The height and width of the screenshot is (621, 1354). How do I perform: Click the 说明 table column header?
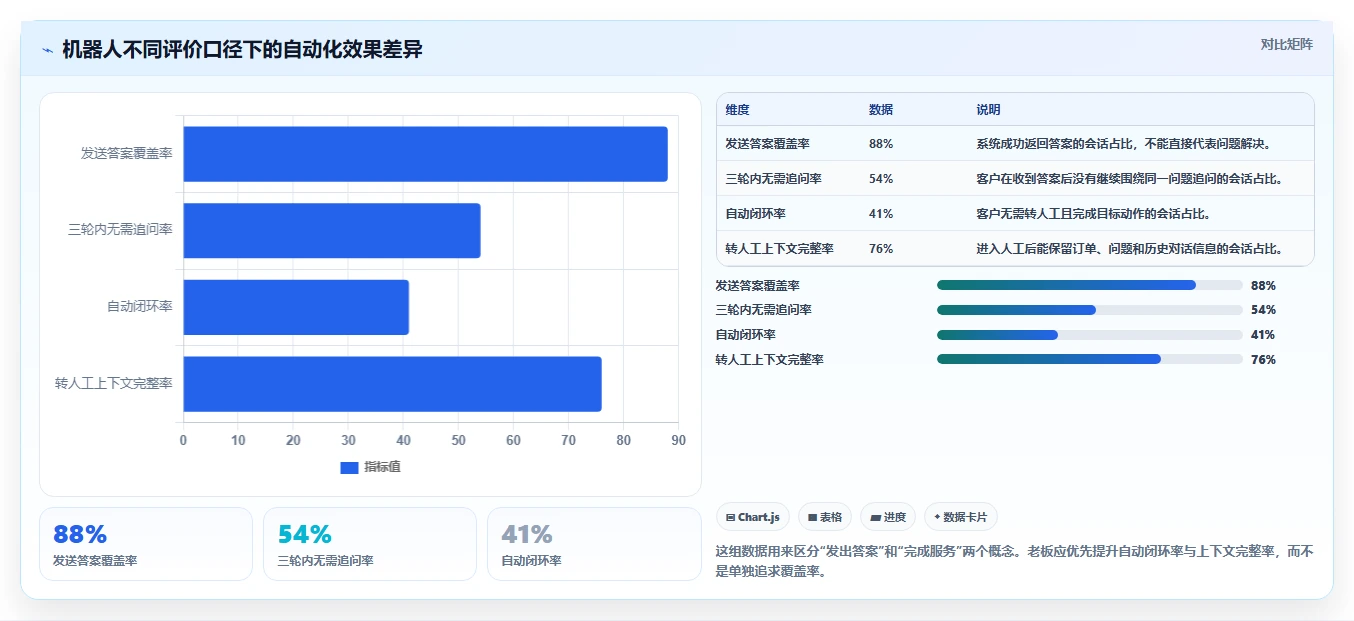pos(988,110)
